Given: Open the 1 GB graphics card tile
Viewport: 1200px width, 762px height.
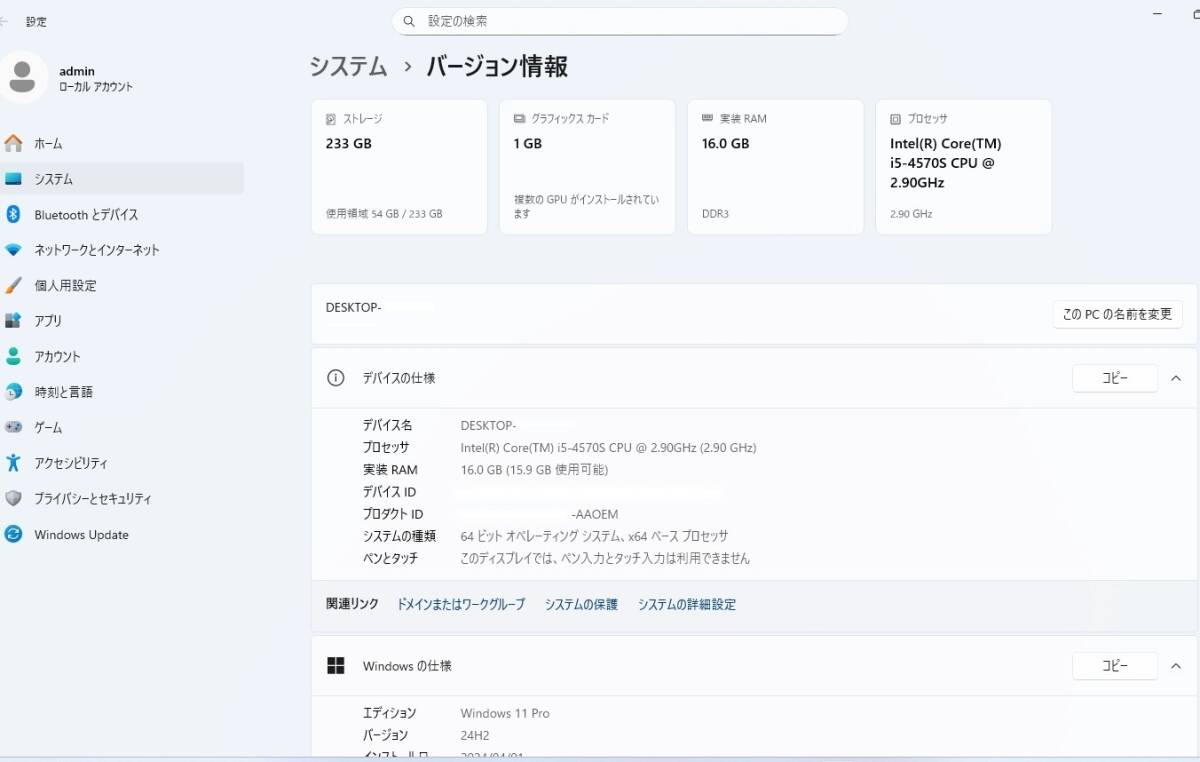Looking at the screenshot, I should pos(587,167).
